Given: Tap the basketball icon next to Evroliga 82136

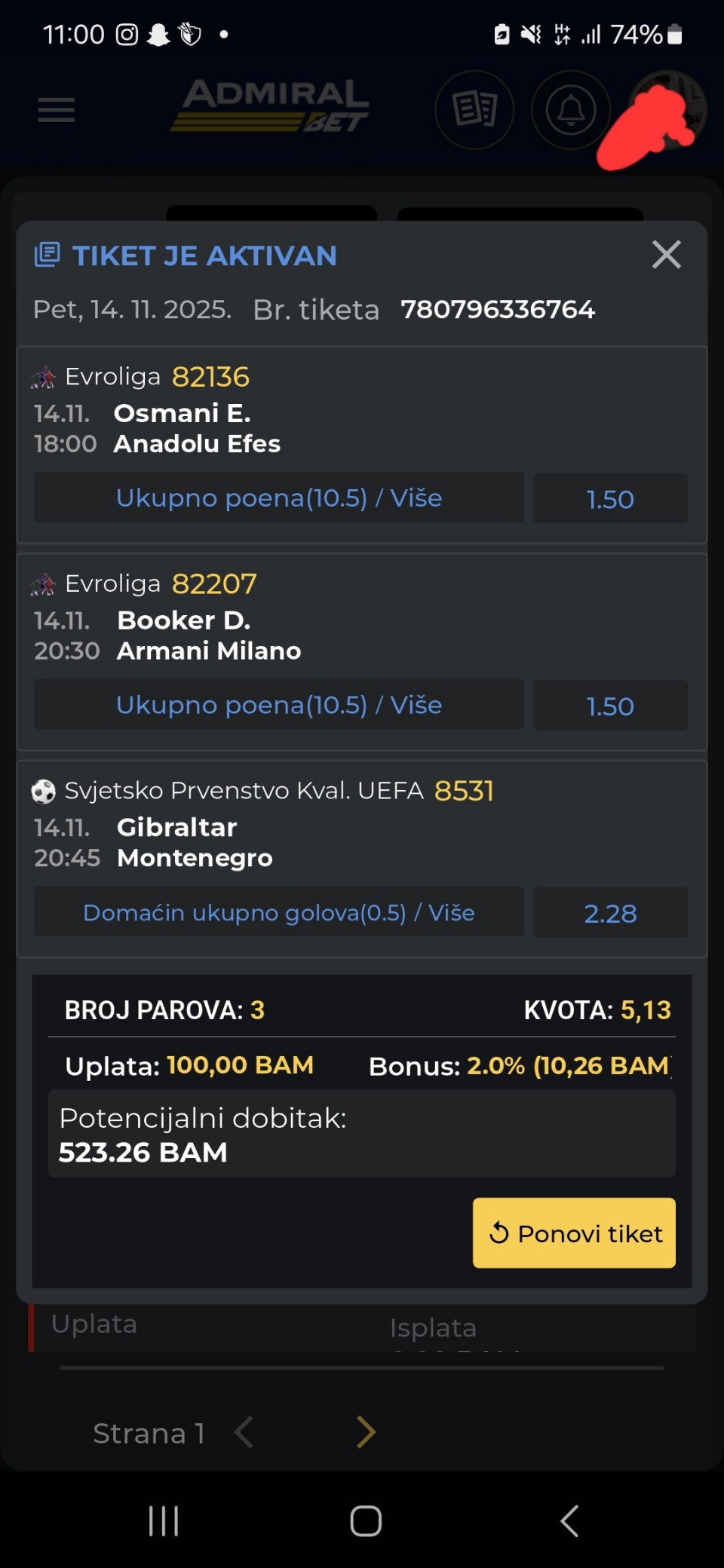Looking at the screenshot, I should click(x=43, y=377).
